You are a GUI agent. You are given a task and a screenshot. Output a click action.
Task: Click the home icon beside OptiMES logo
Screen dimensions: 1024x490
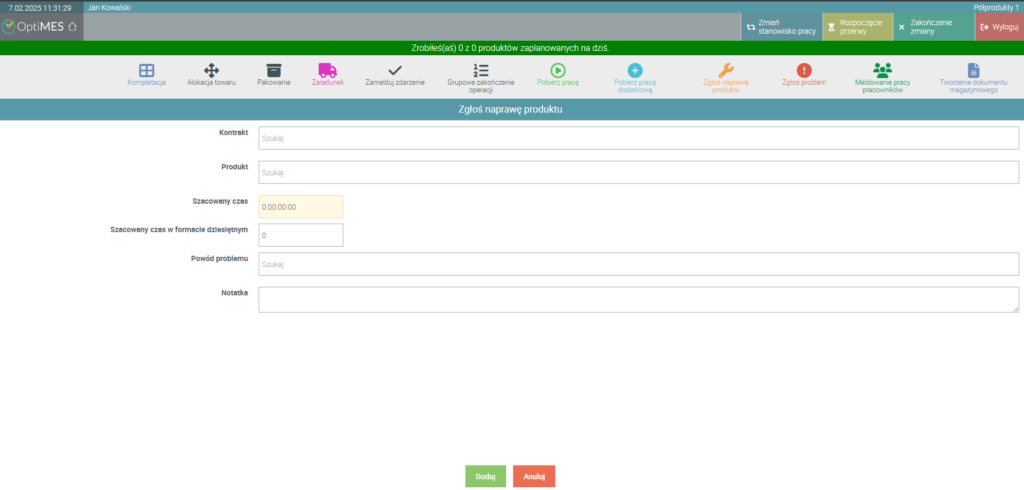[x=71, y=26]
